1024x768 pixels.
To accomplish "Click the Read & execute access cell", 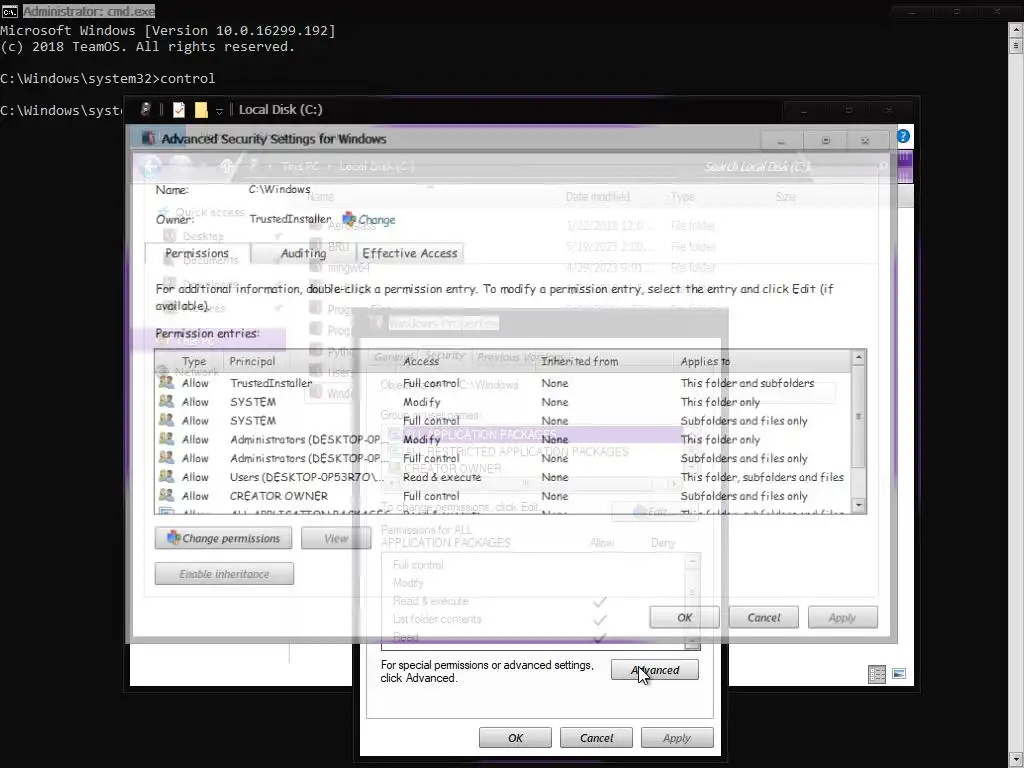I will point(442,477).
